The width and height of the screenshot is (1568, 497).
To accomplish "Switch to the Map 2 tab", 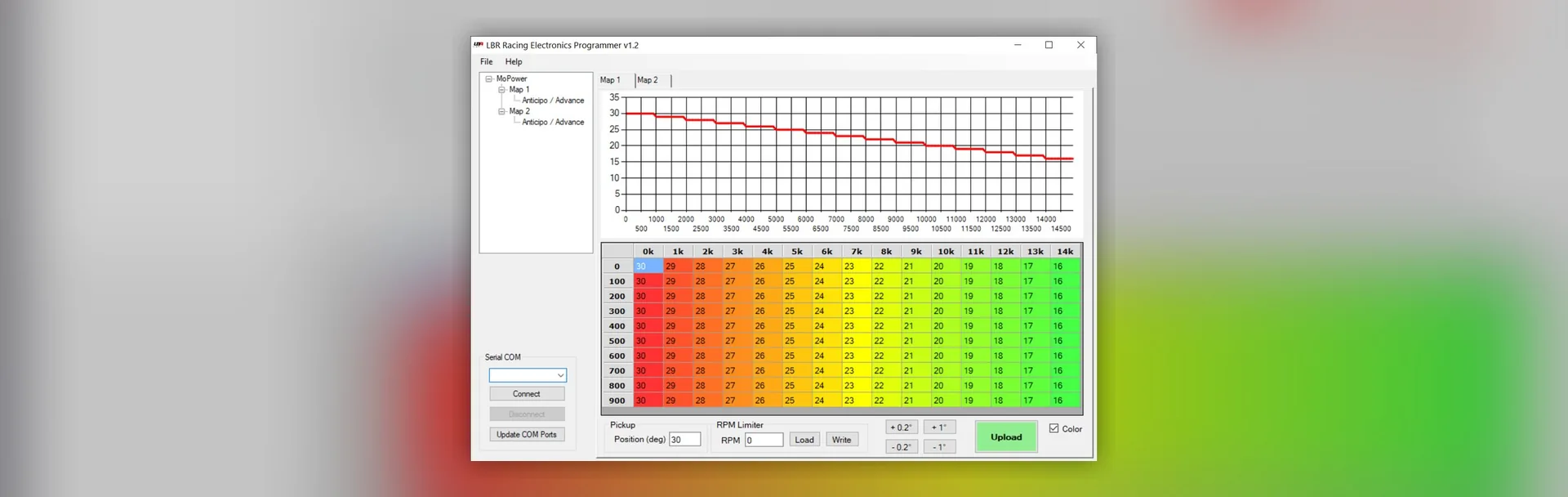I will [x=648, y=80].
